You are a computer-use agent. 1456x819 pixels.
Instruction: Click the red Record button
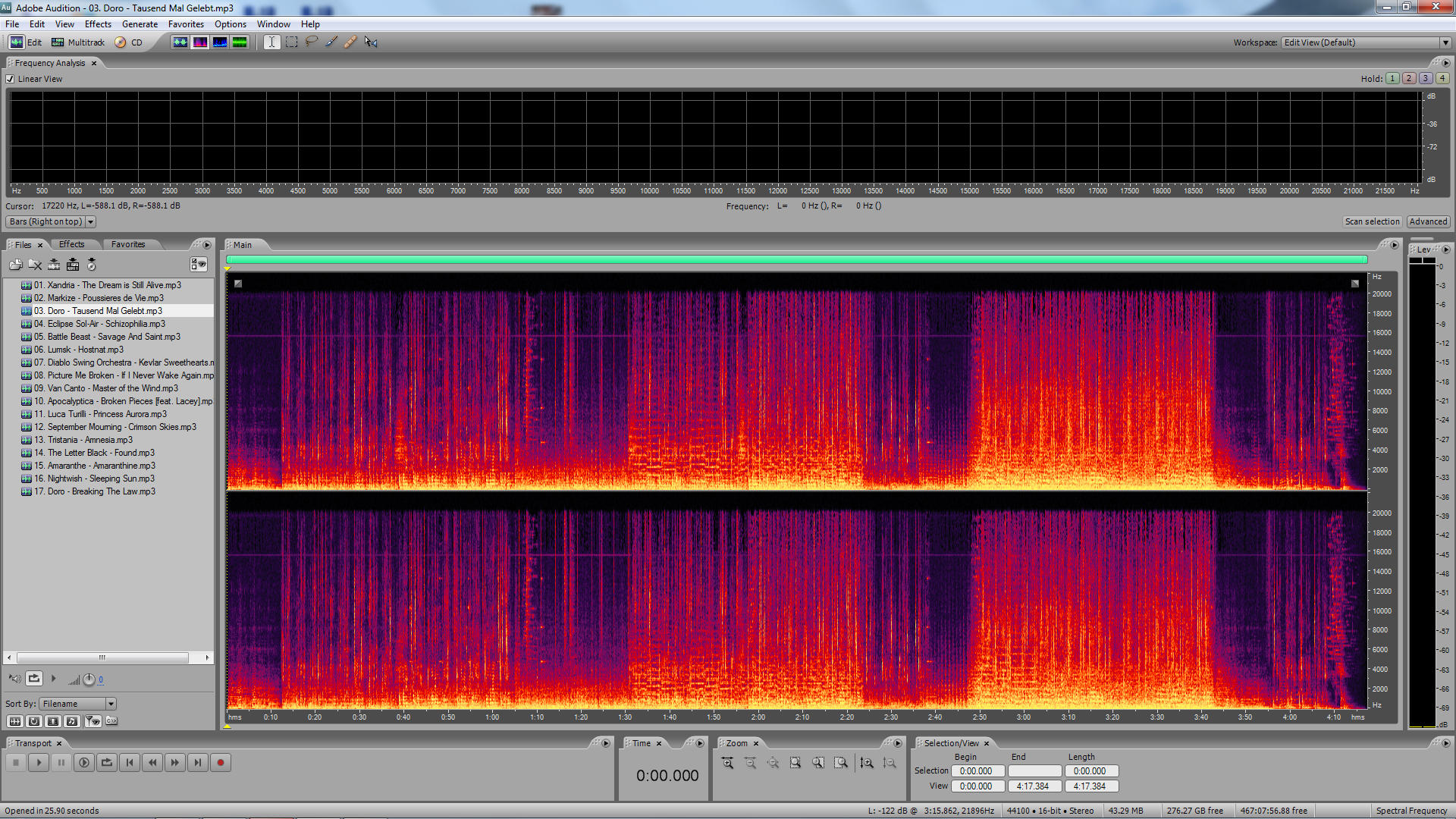(221, 763)
